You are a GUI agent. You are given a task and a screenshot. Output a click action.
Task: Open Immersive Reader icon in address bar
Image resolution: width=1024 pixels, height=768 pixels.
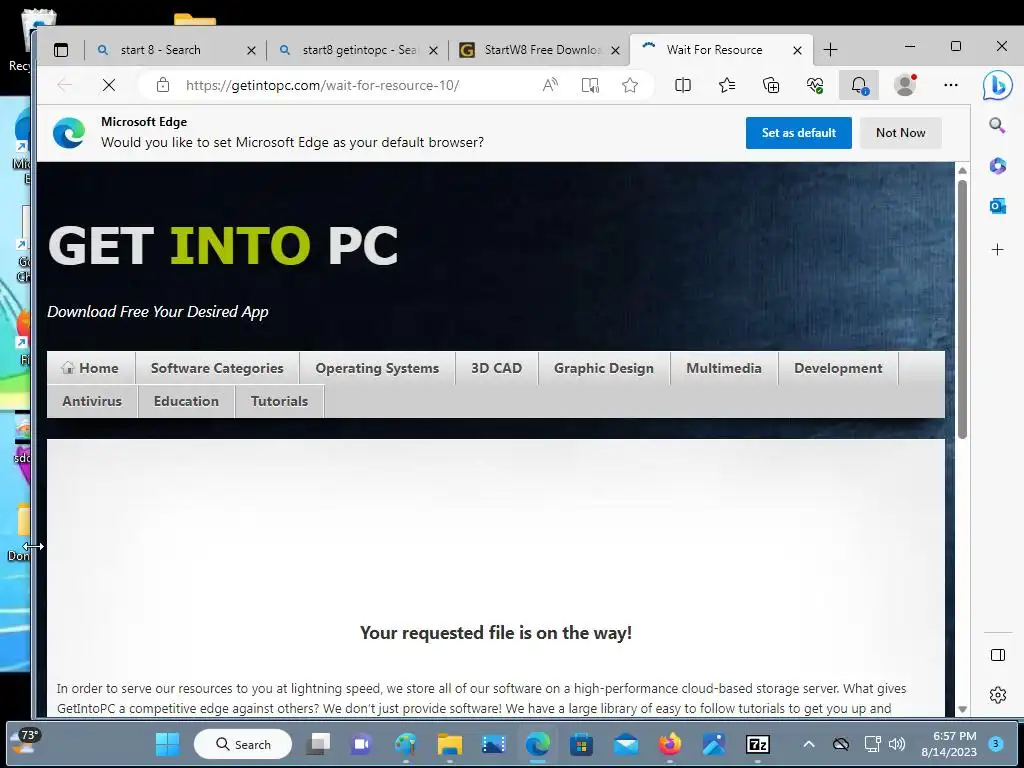[590, 85]
